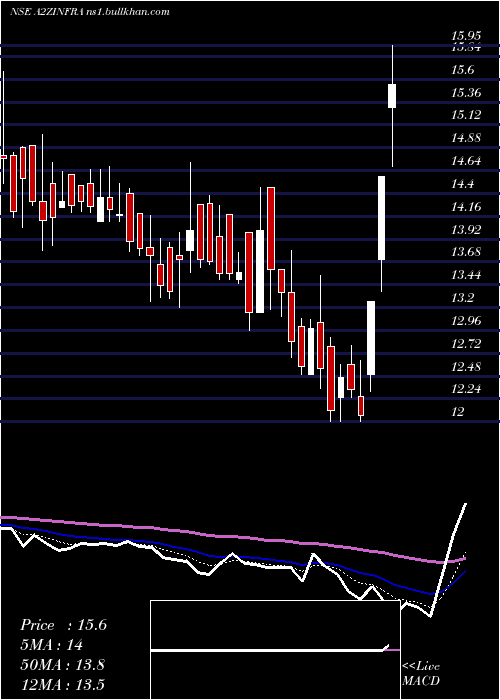Screen dimensions: 500x700
Task: Click the 15.12 price axis label
Action: [x=466, y=115]
